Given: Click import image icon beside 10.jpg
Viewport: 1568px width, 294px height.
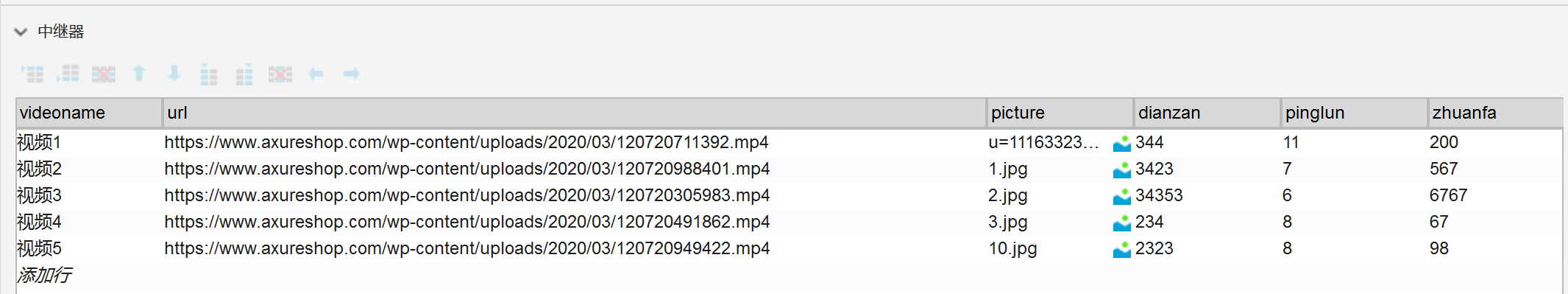Looking at the screenshot, I should coord(1122,249).
